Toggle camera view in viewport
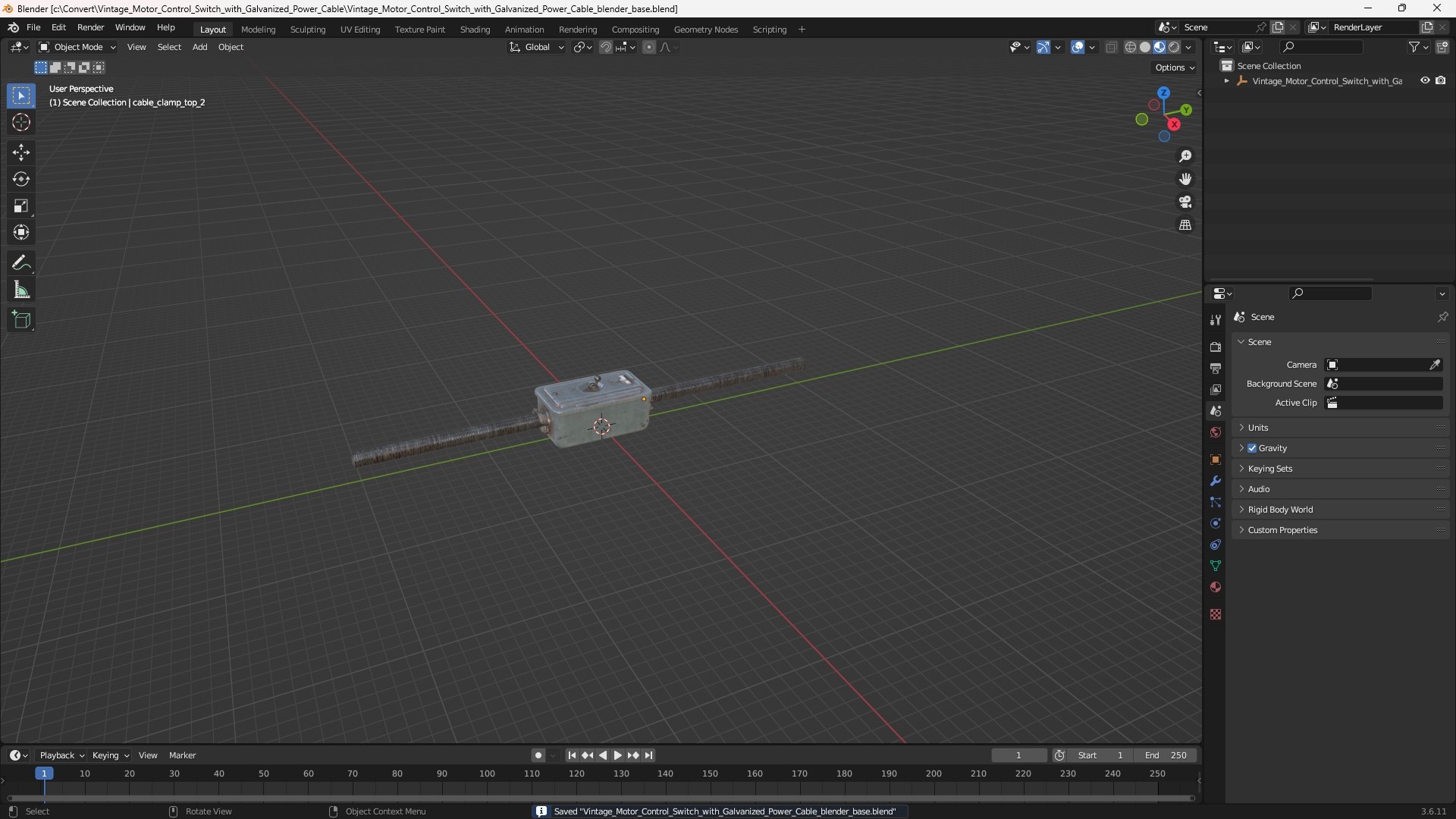1456x819 pixels. (1185, 202)
